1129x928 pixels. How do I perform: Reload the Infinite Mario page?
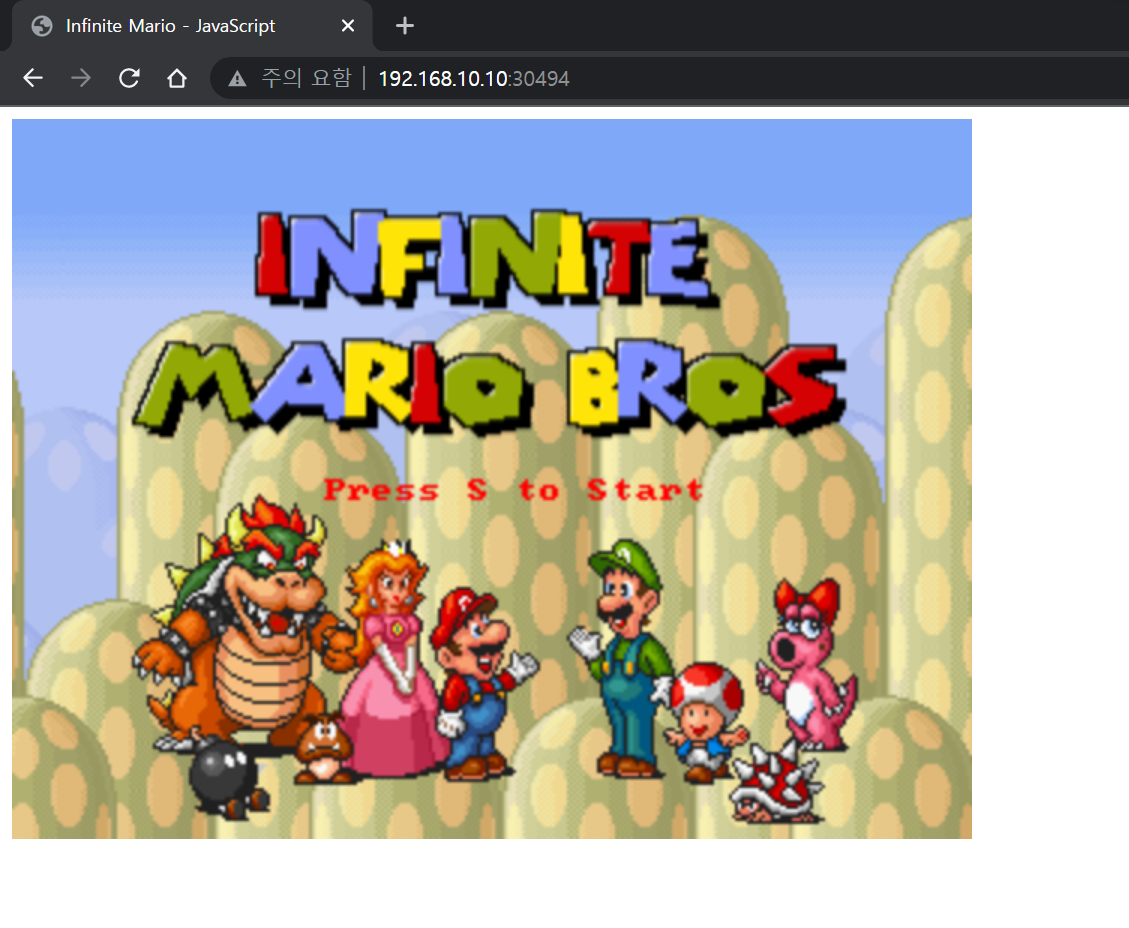pyautogui.click(x=130, y=78)
